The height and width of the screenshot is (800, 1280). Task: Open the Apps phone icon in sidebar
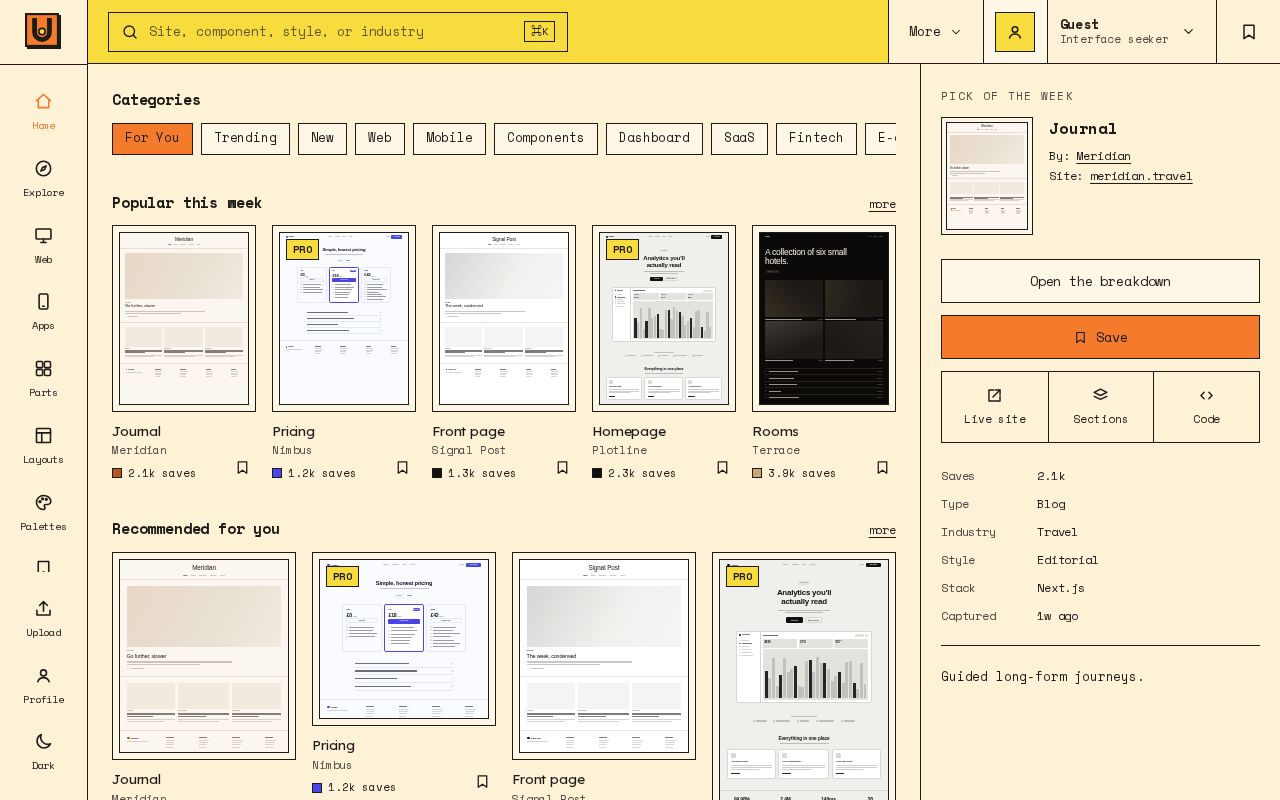[43, 301]
